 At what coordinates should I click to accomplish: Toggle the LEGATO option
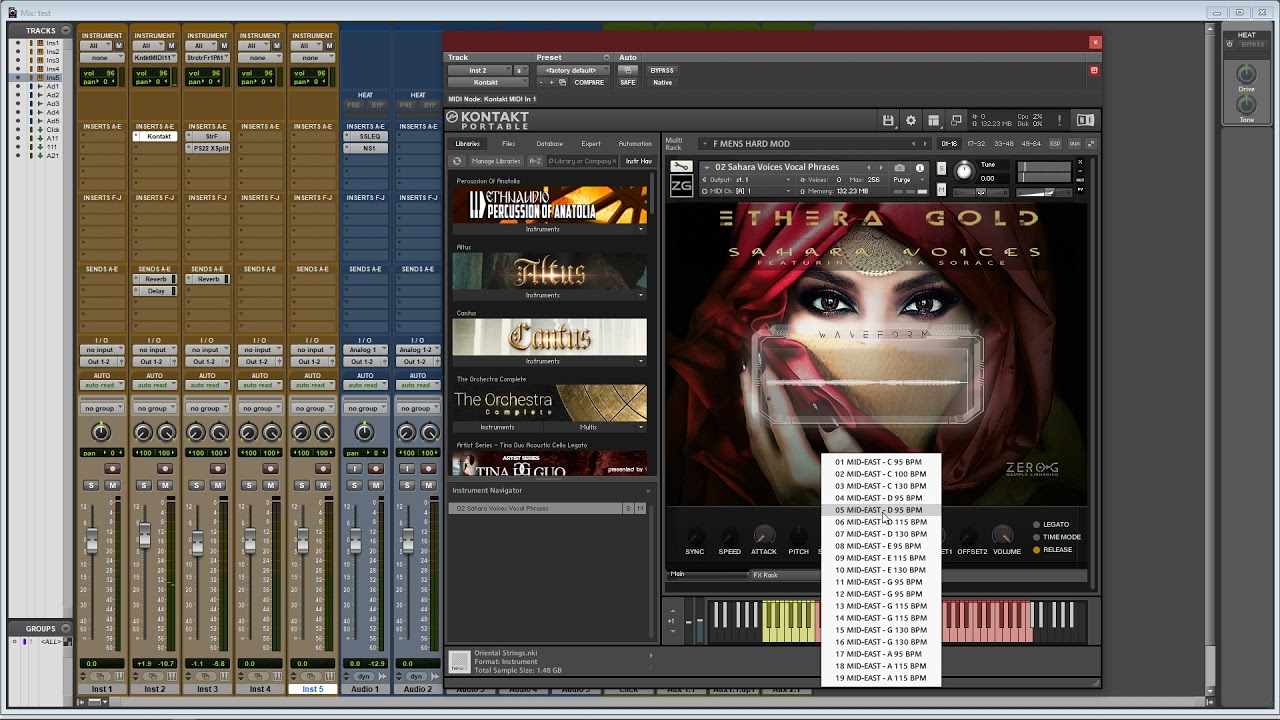1051,524
